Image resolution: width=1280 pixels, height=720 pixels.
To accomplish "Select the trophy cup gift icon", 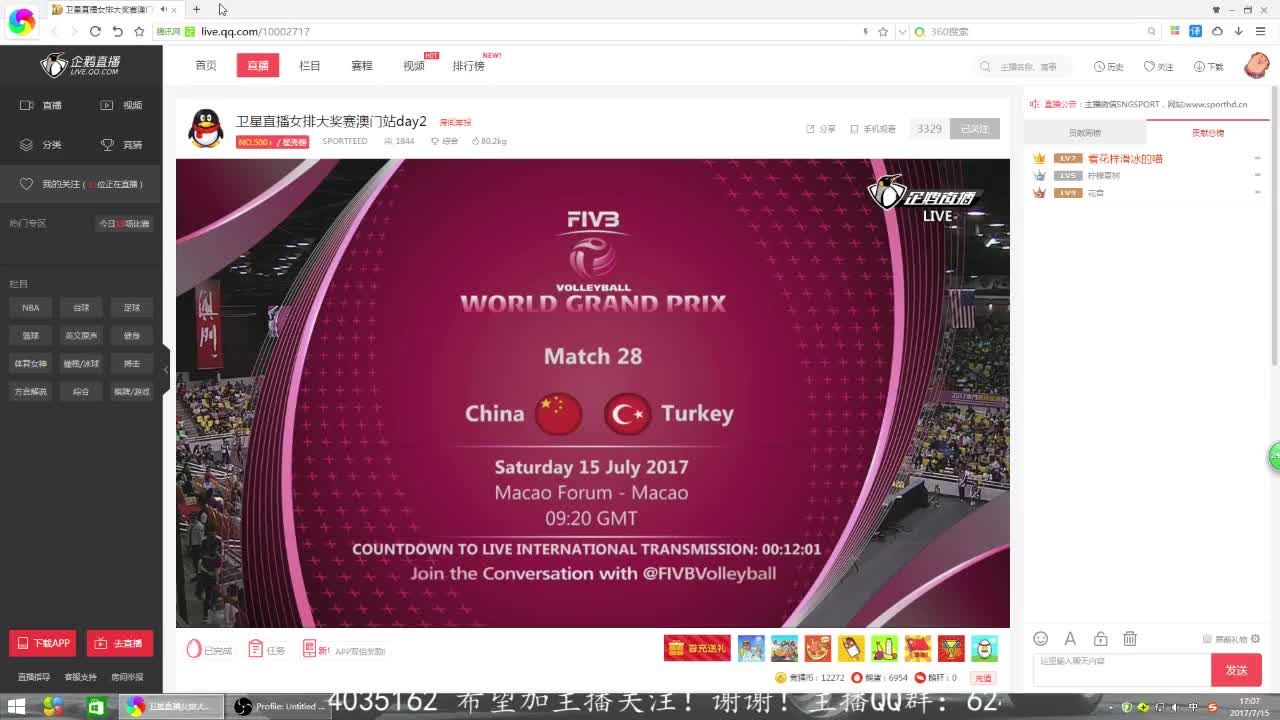I will pos(951,649).
